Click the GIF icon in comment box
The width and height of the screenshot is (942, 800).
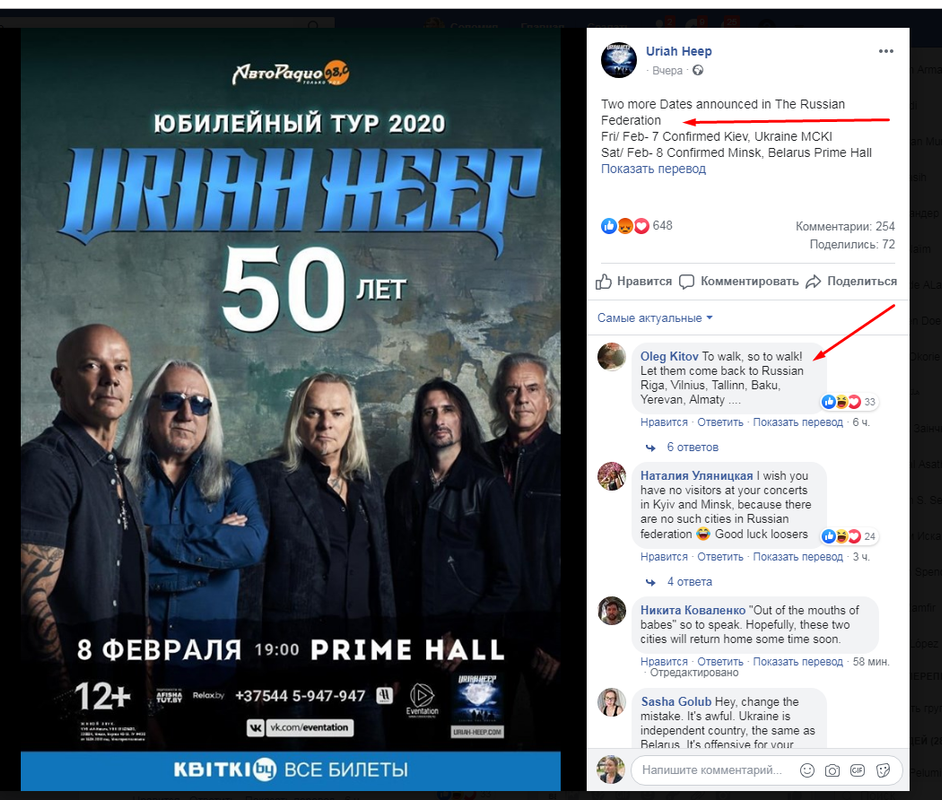pos(857,770)
